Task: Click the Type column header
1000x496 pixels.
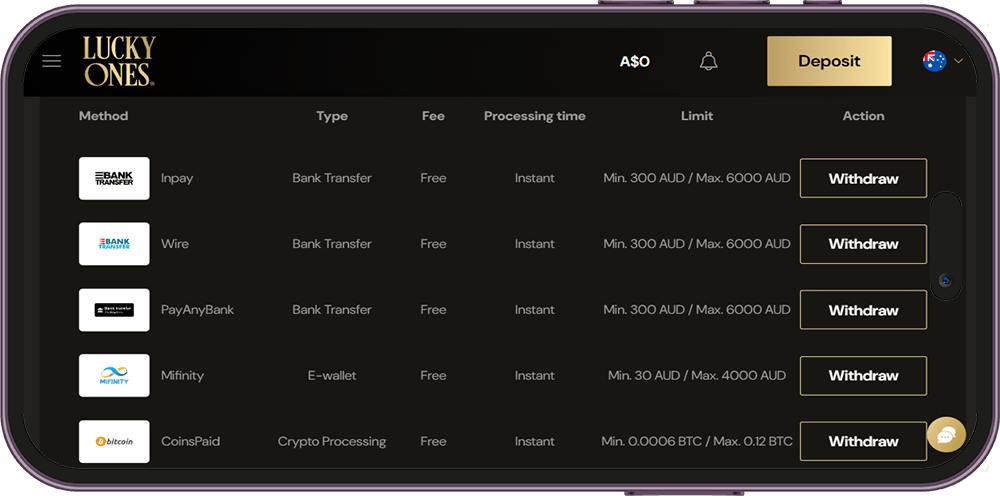Action: point(332,116)
